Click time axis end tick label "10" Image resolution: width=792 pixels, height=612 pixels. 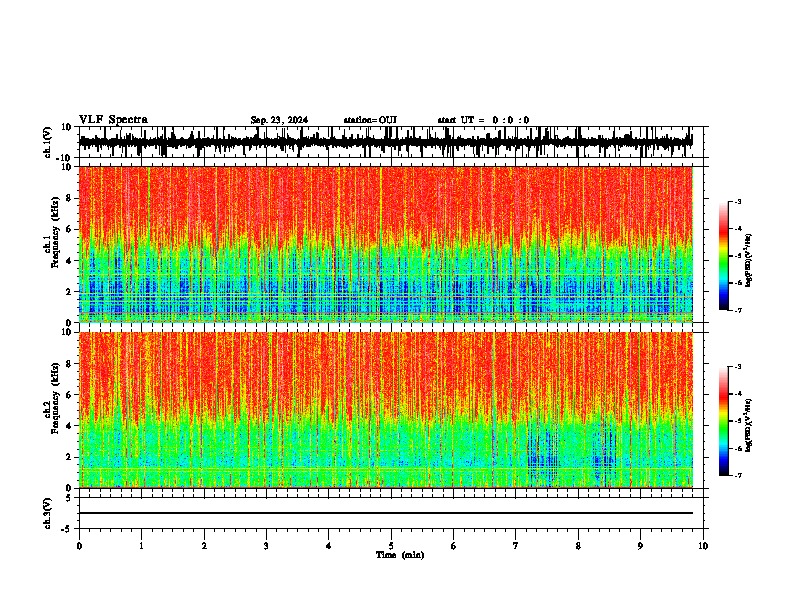point(703,546)
